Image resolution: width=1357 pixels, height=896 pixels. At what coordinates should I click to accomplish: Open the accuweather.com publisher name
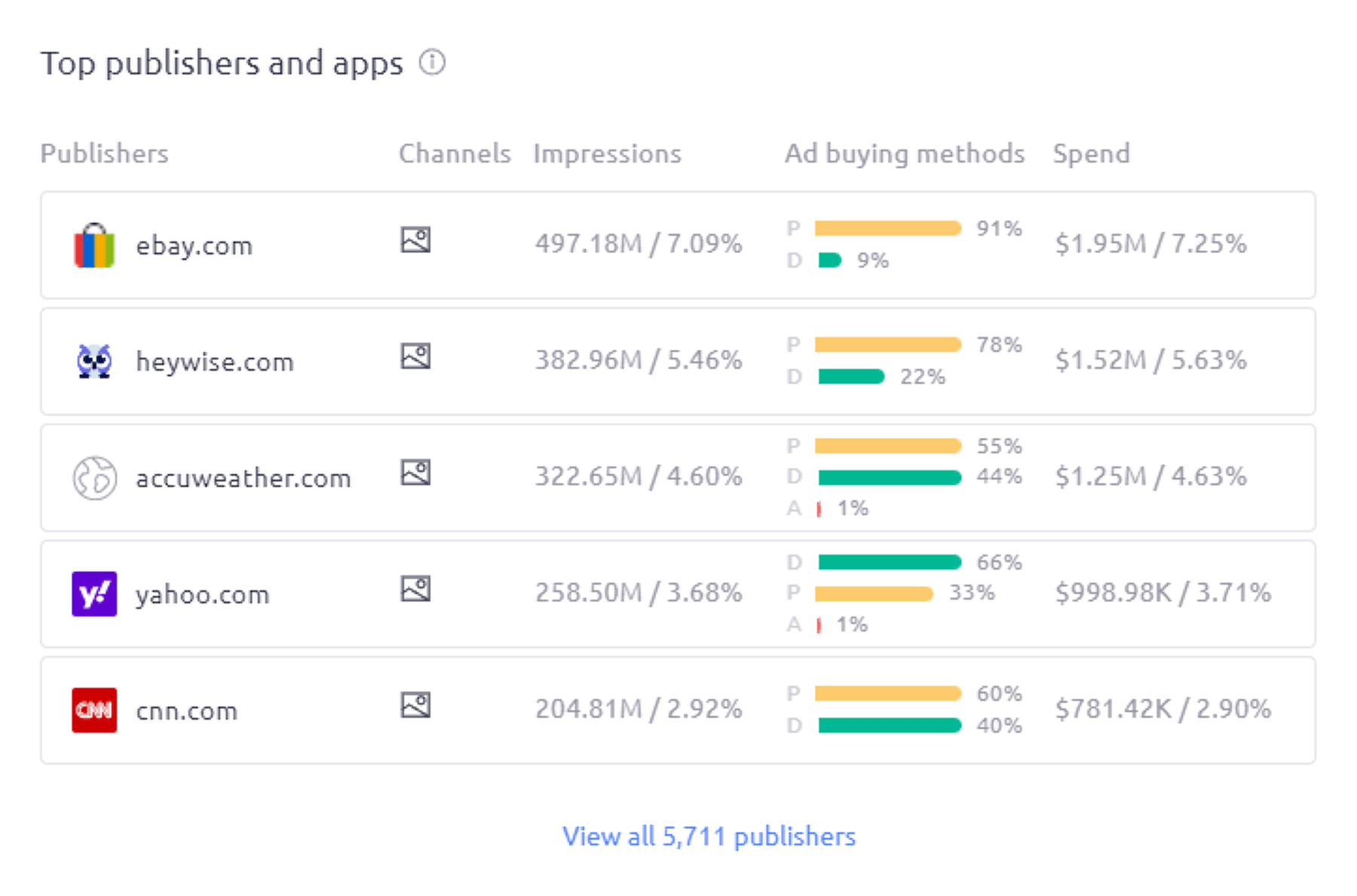[243, 478]
